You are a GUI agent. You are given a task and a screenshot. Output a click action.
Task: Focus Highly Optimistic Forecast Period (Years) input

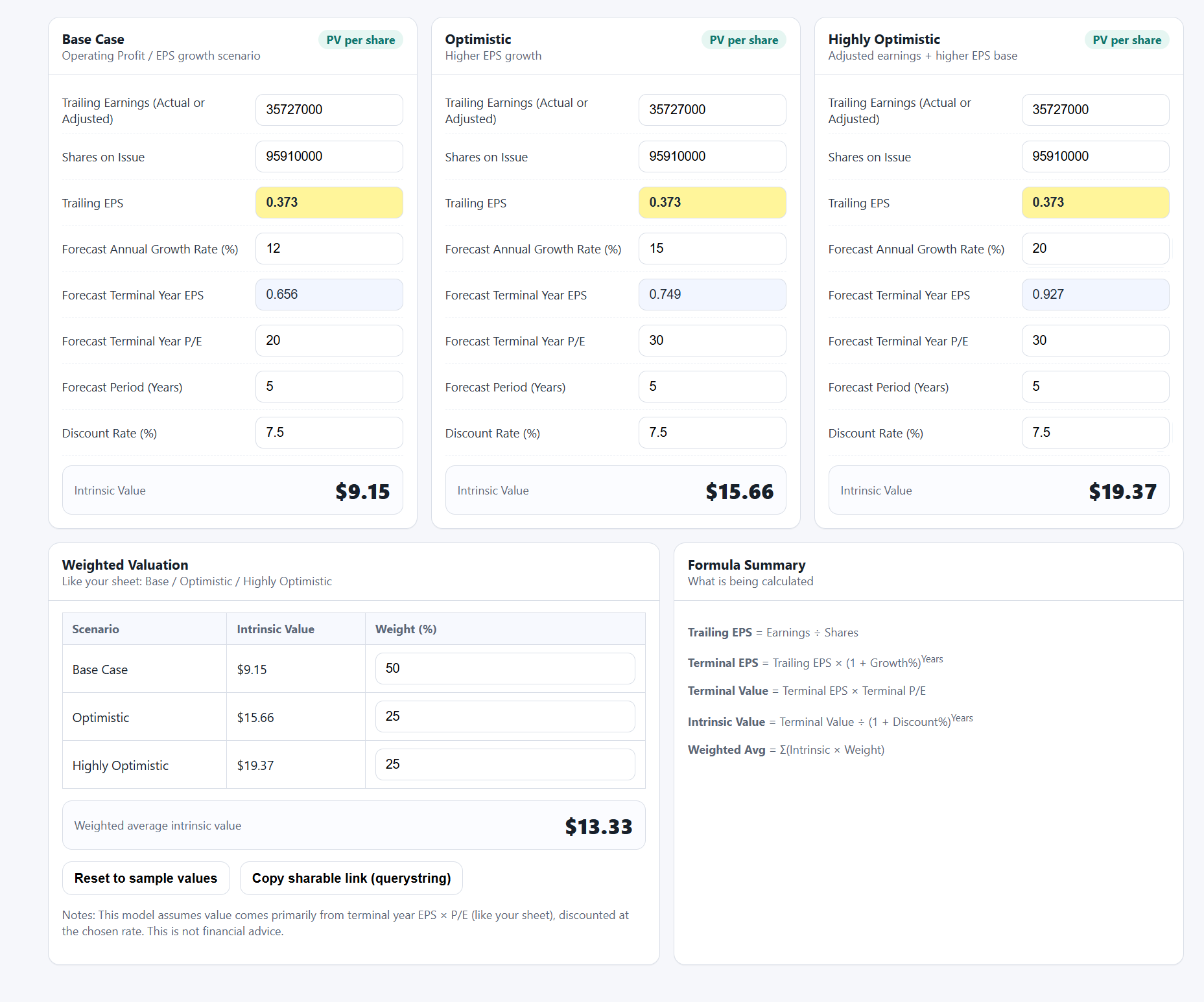click(x=1095, y=387)
